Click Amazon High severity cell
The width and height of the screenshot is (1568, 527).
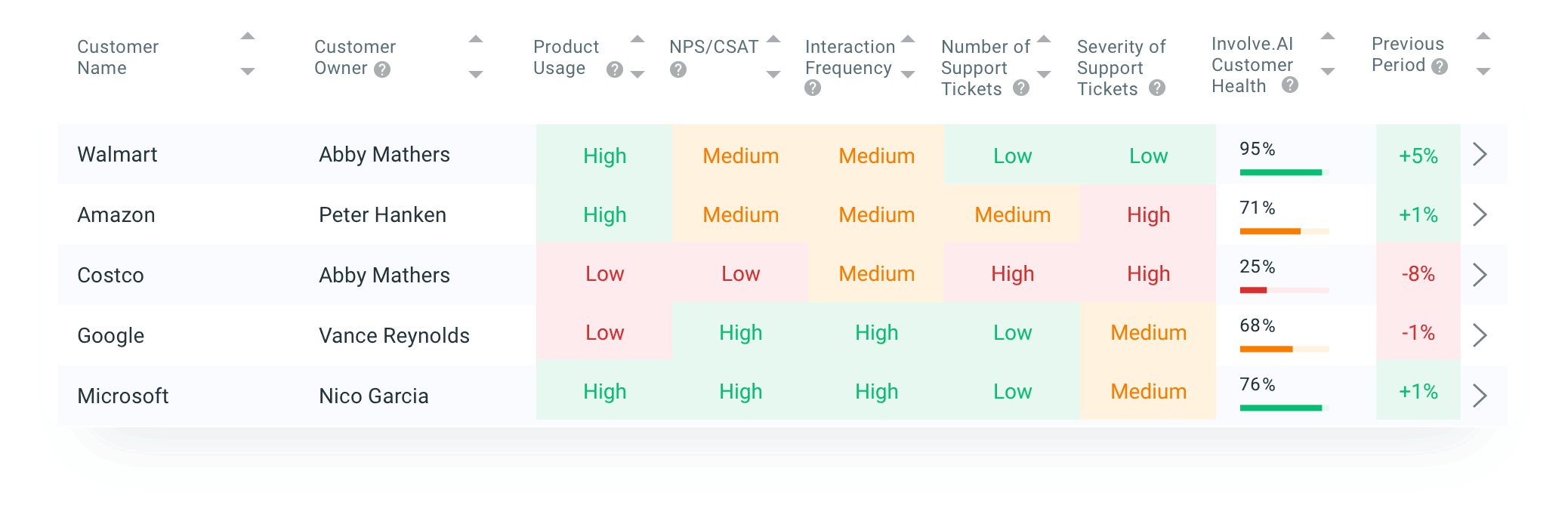click(1148, 214)
